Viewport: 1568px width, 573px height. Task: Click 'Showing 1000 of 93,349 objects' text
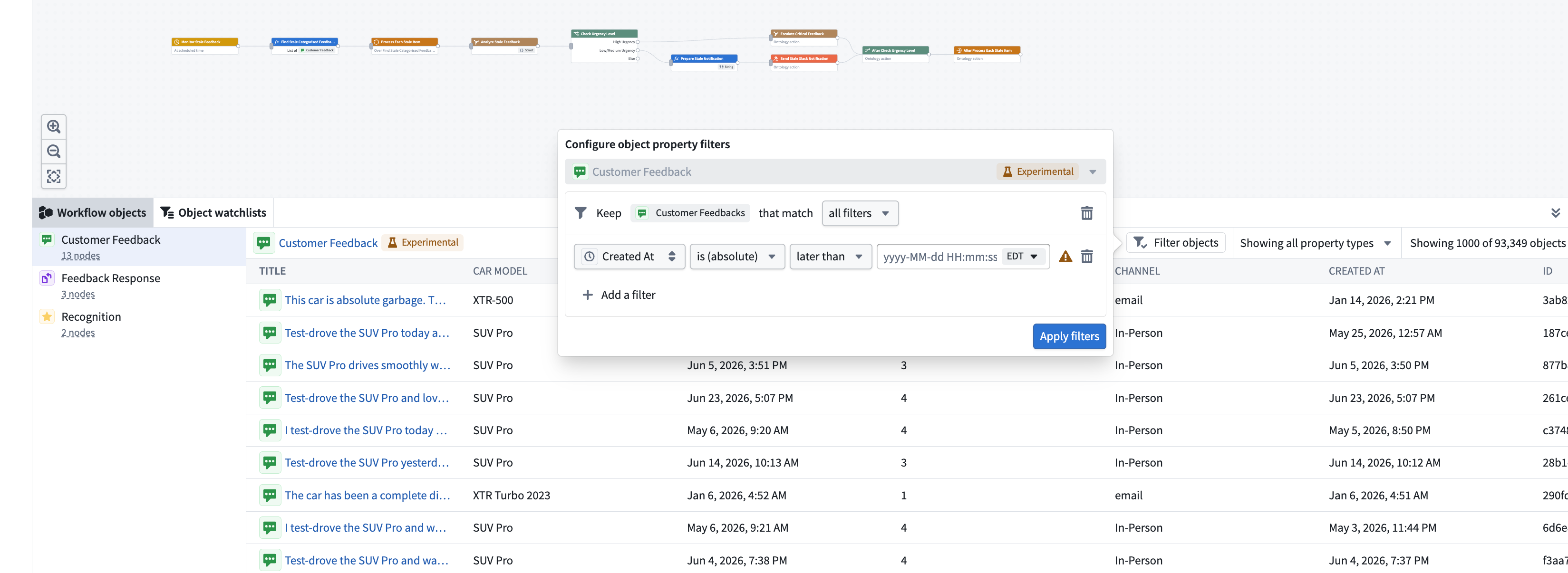(x=1488, y=243)
